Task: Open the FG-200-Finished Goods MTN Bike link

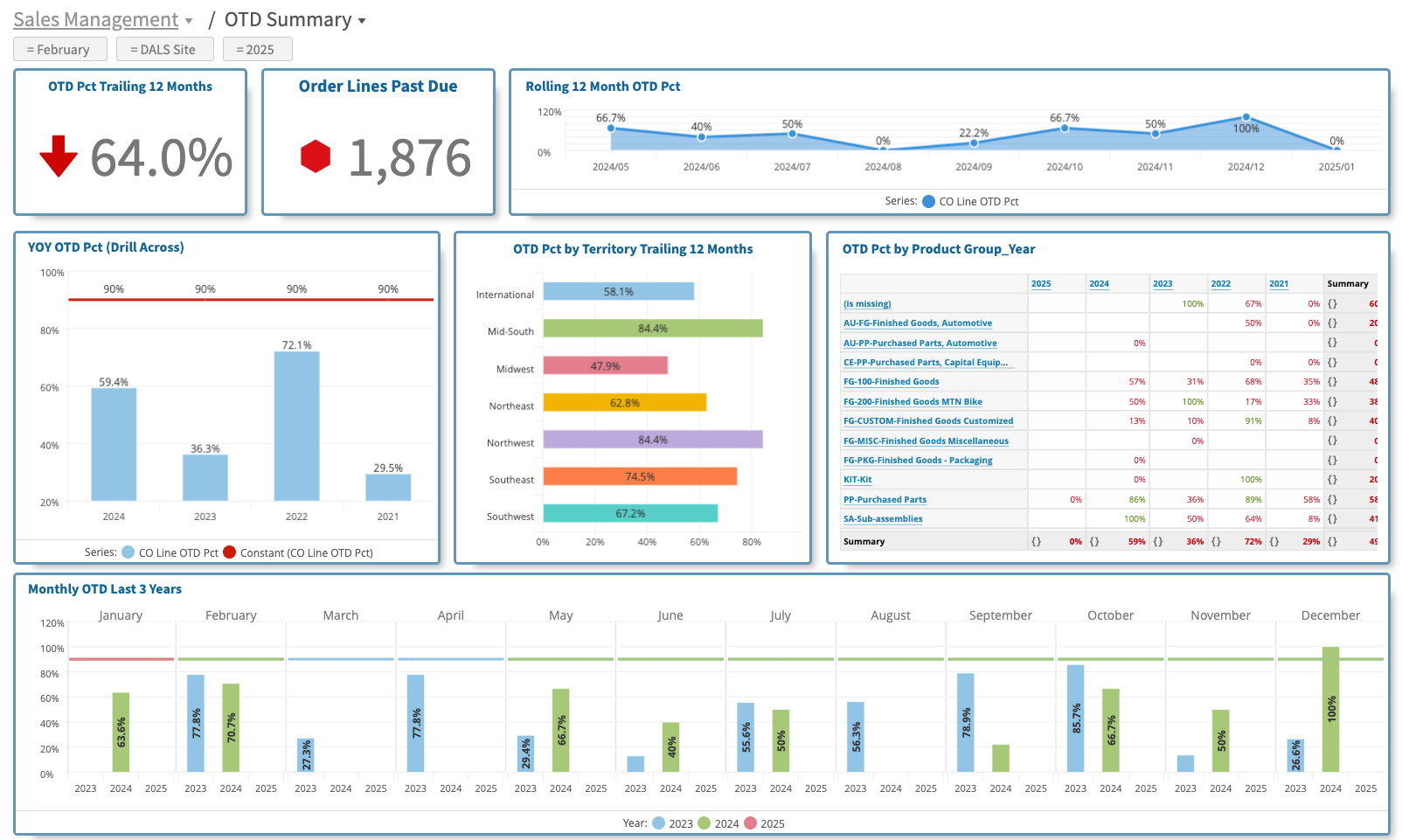Action: coord(912,402)
